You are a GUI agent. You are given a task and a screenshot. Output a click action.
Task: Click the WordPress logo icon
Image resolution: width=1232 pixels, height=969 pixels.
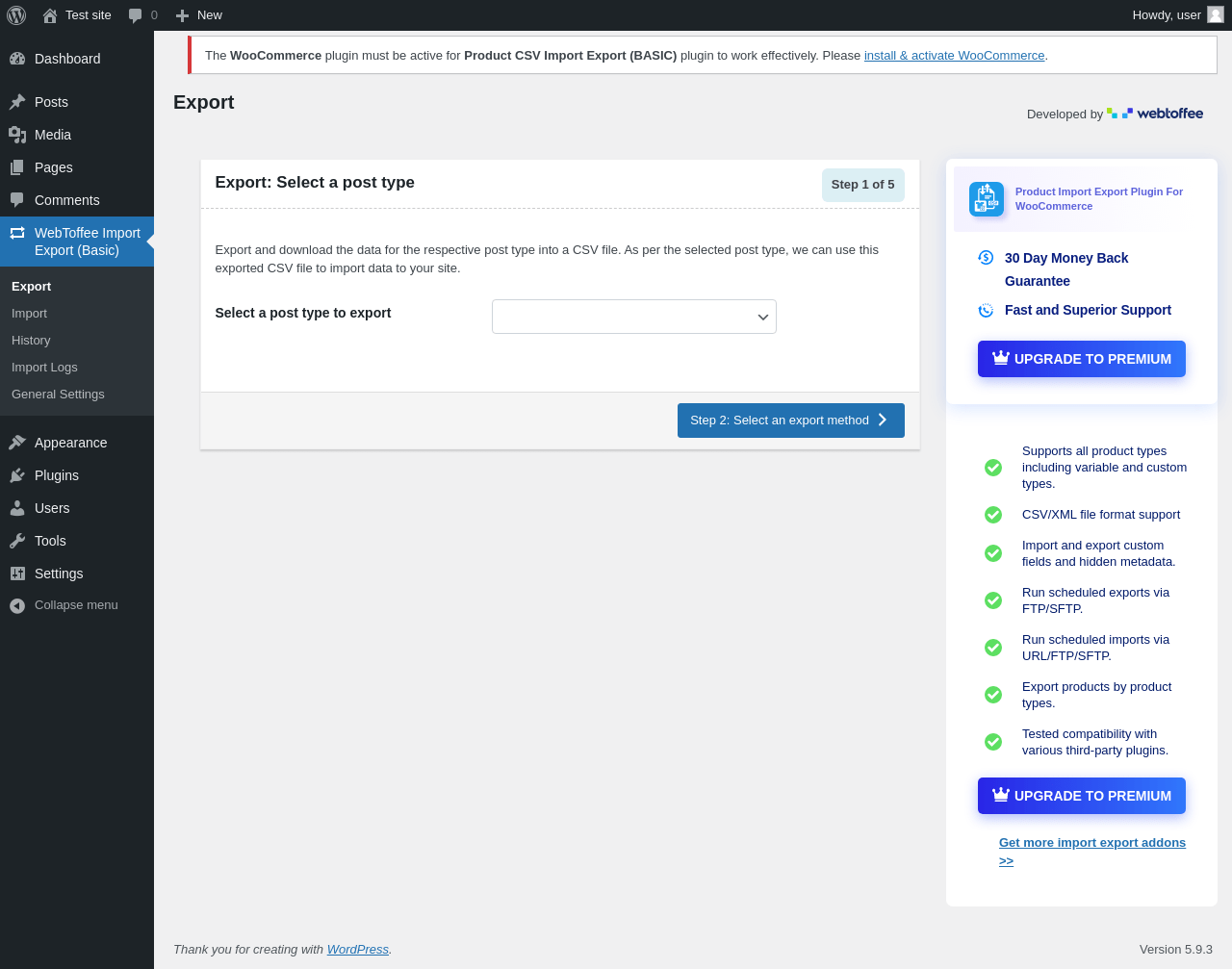(16, 15)
